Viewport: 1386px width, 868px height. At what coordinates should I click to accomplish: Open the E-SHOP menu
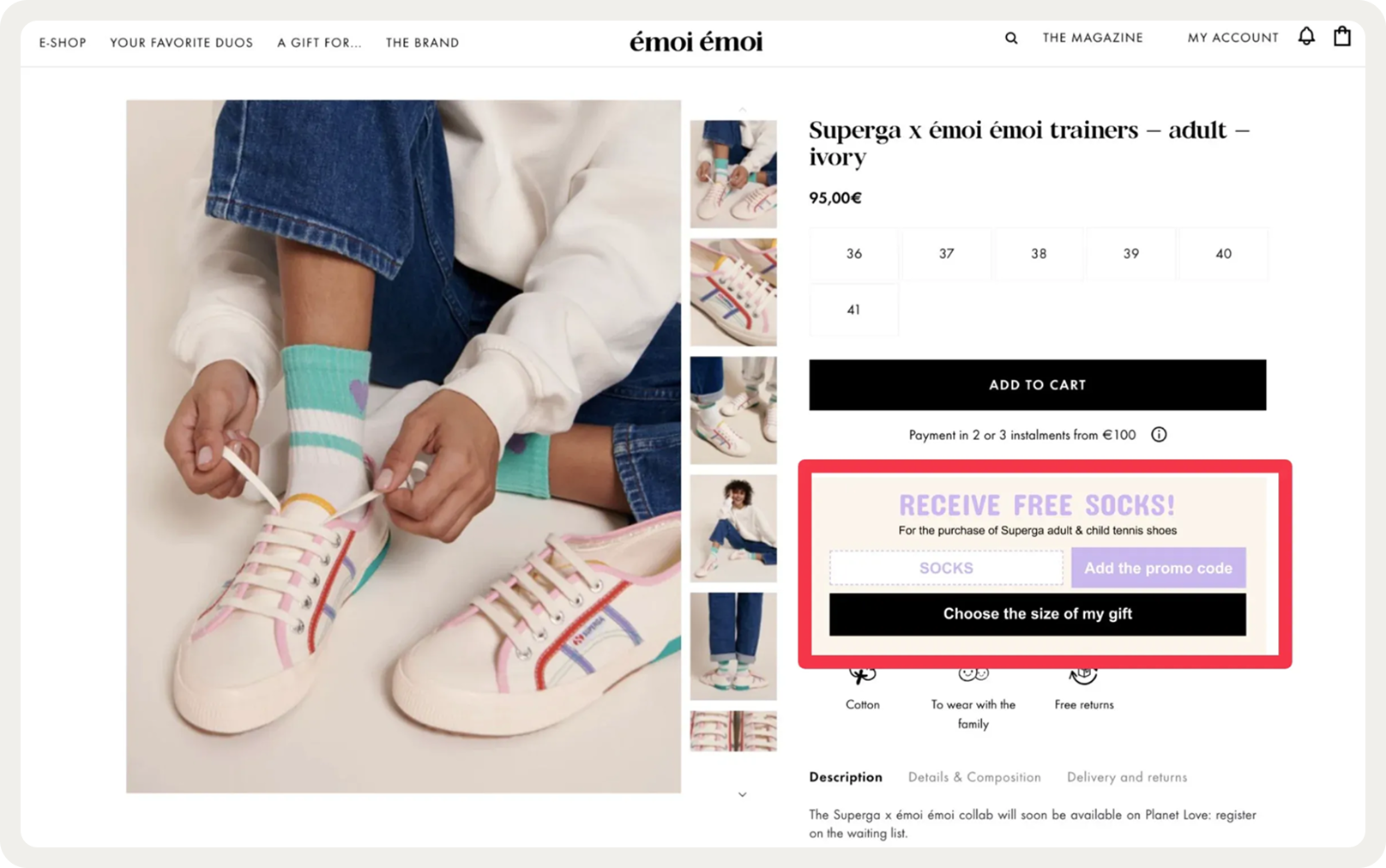pyautogui.click(x=63, y=43)
